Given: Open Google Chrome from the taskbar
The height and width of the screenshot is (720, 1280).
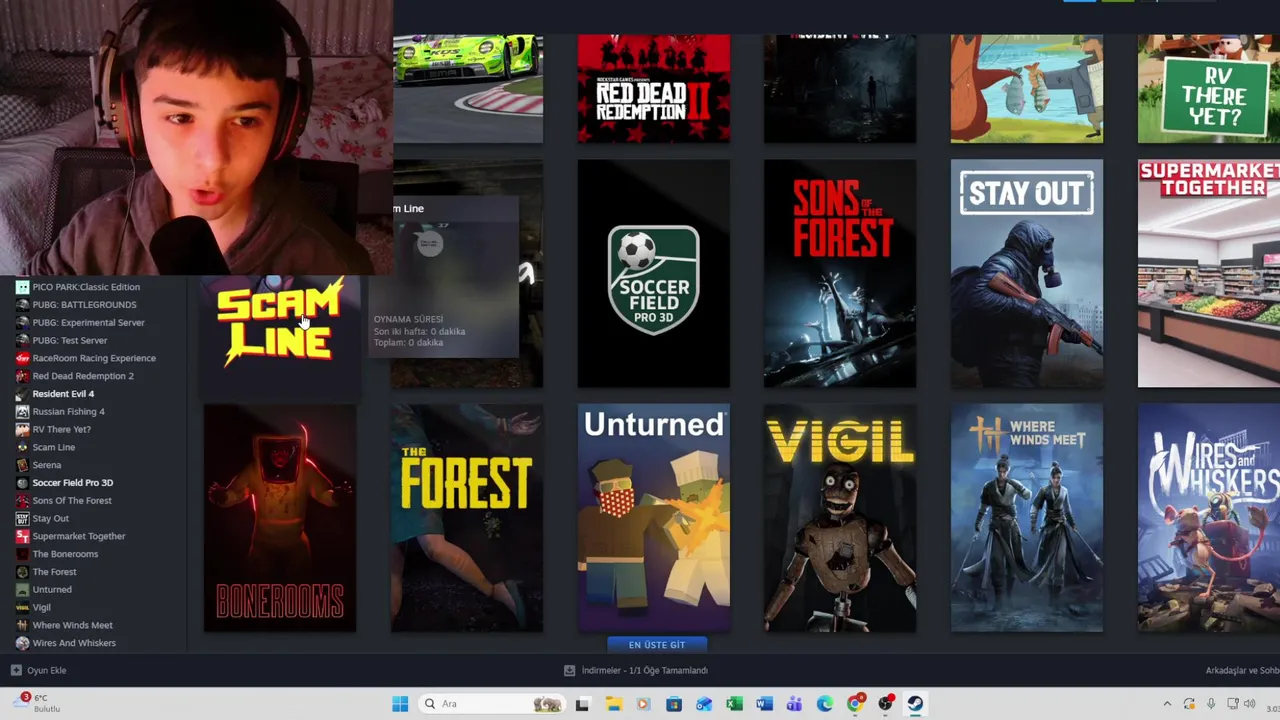Looking at the screenshot, I should point(855,704).
